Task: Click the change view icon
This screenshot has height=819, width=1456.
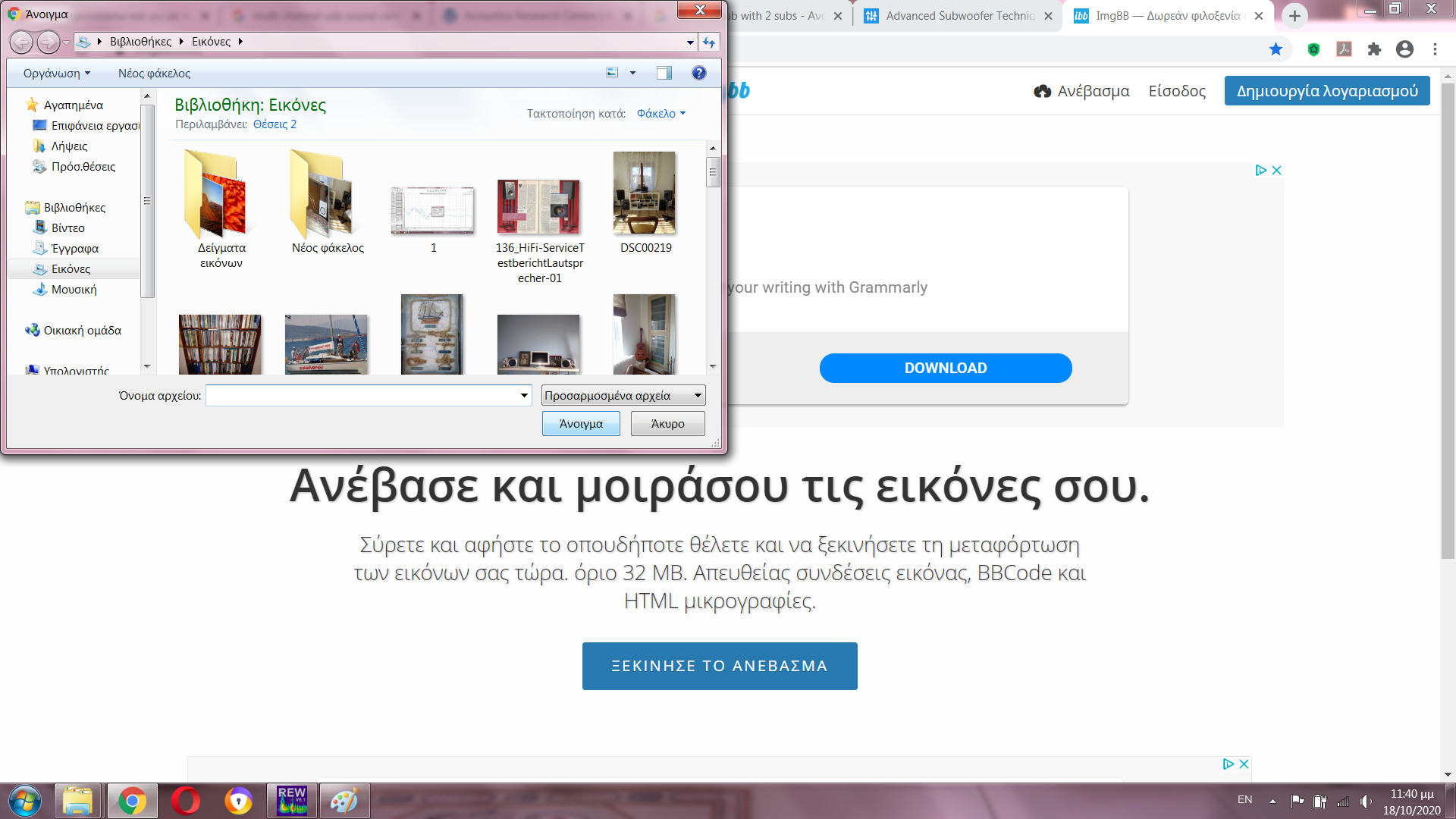Action: point(612,73)
